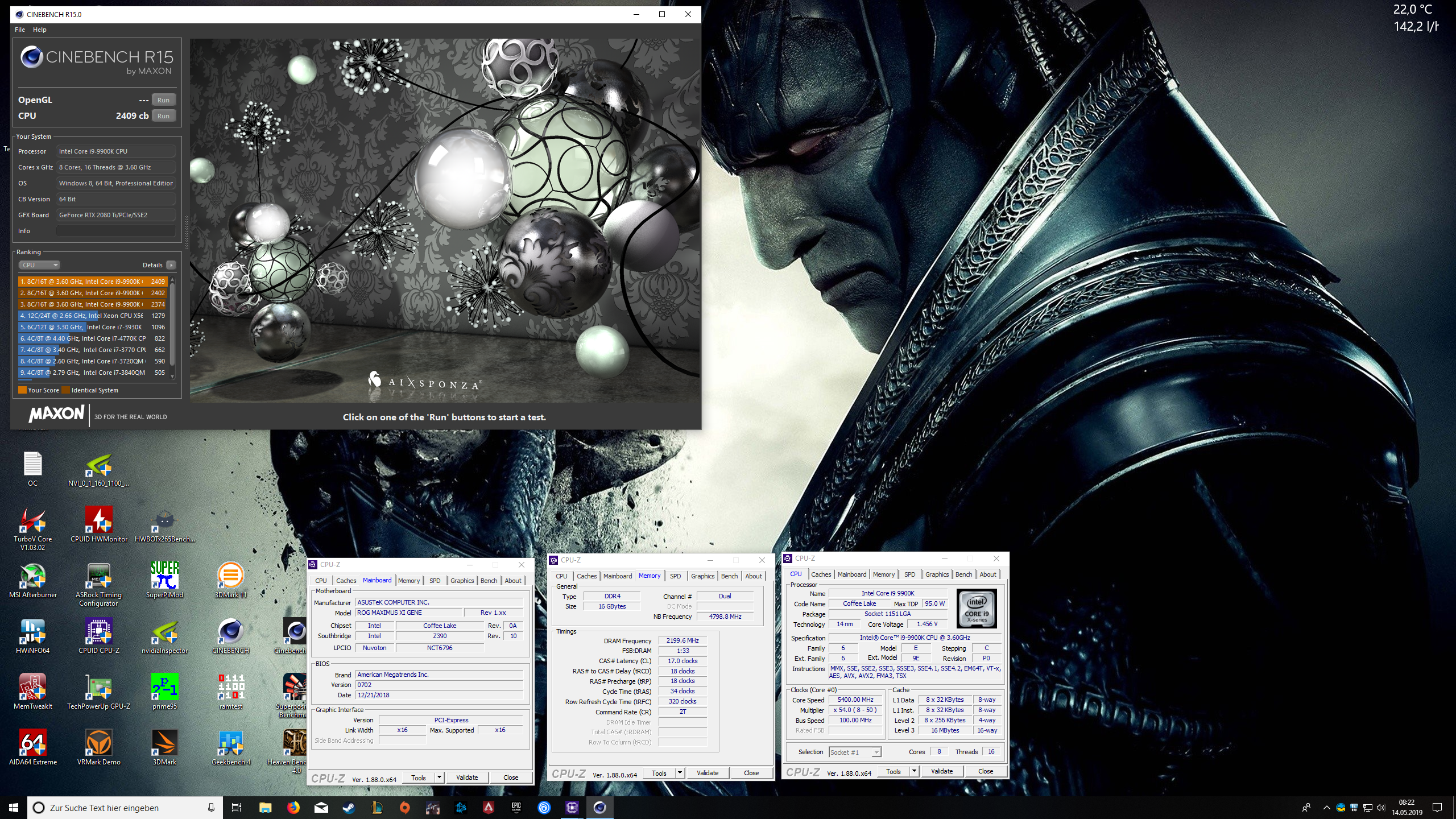Show hidden system tray icons chevron
1456x819 pixels.
click(x=1327, y=807)
